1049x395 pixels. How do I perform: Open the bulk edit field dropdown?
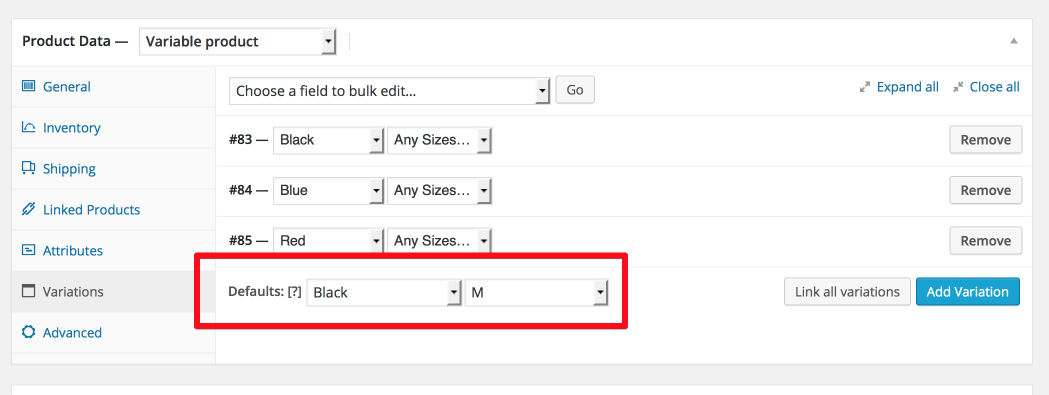(x=389, y=90)
